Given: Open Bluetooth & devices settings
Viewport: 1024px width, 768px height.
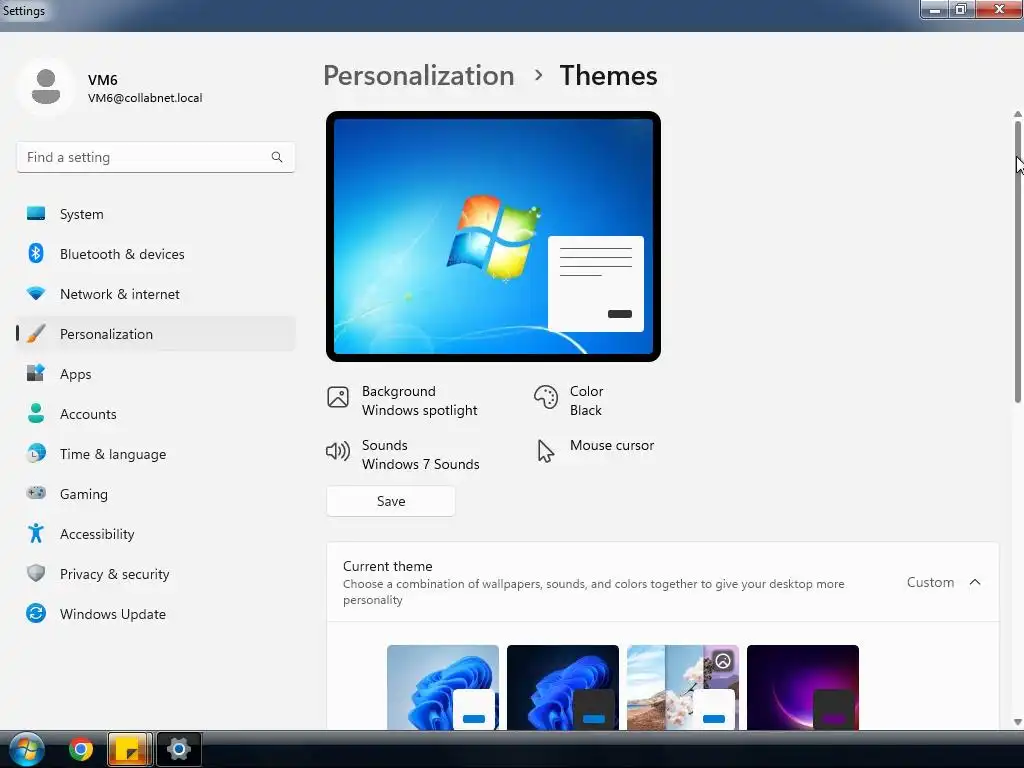Looking at the screenshot, I should tap(155, 254).
